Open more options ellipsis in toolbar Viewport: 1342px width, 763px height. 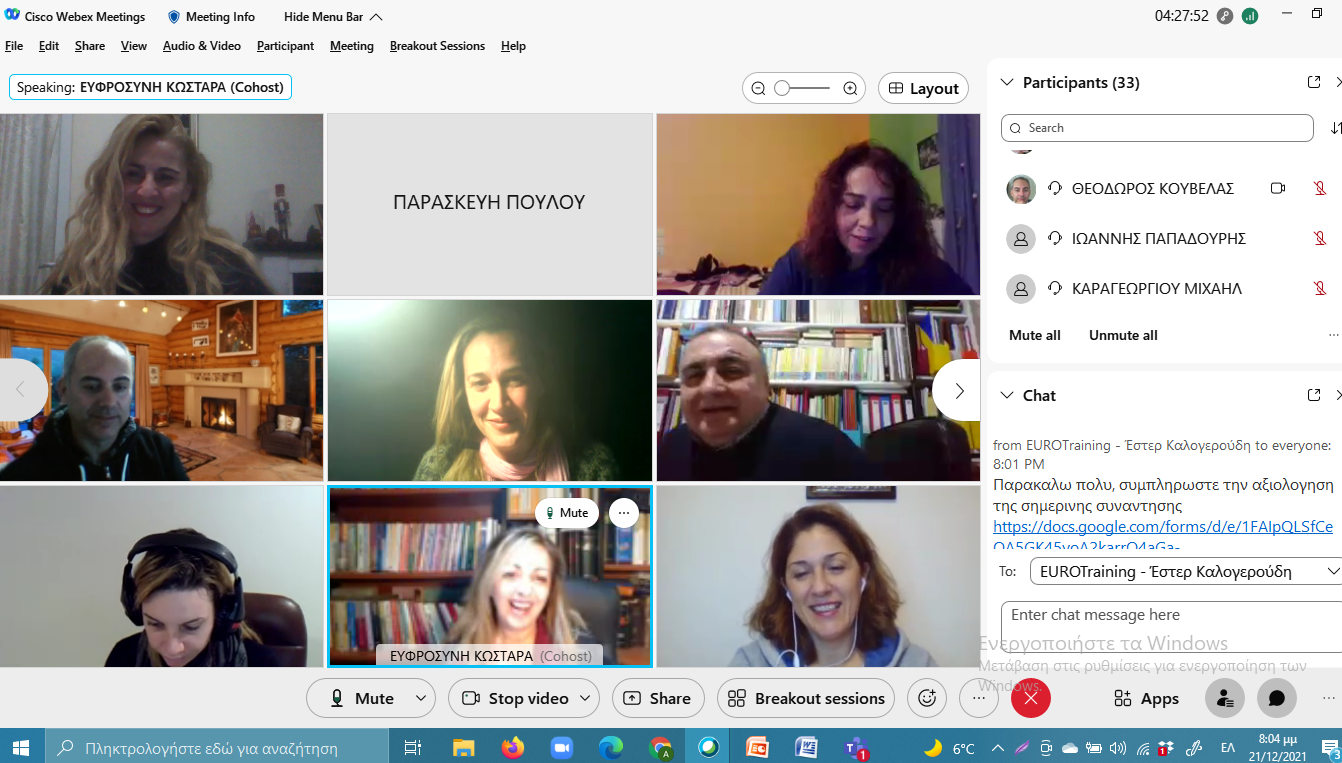point(979,698)
